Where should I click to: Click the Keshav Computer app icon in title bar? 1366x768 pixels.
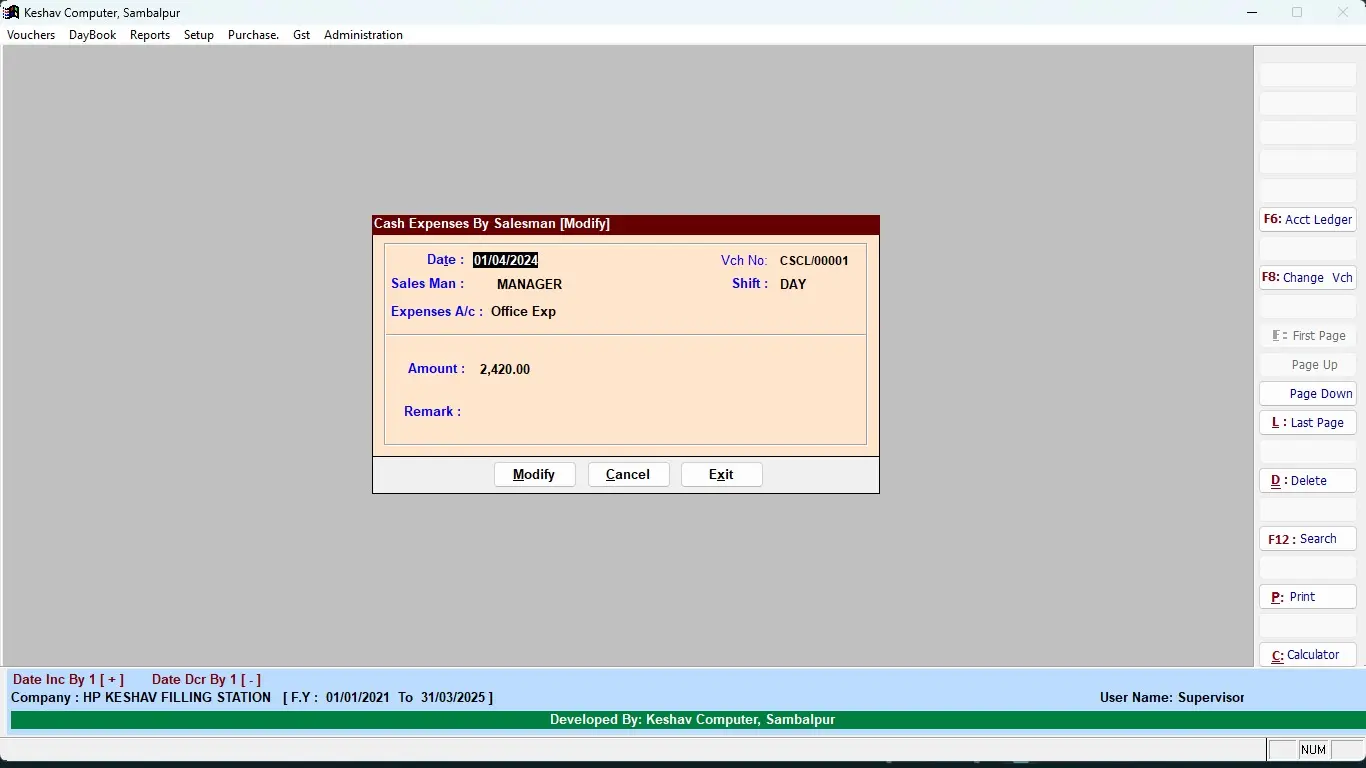12,12
